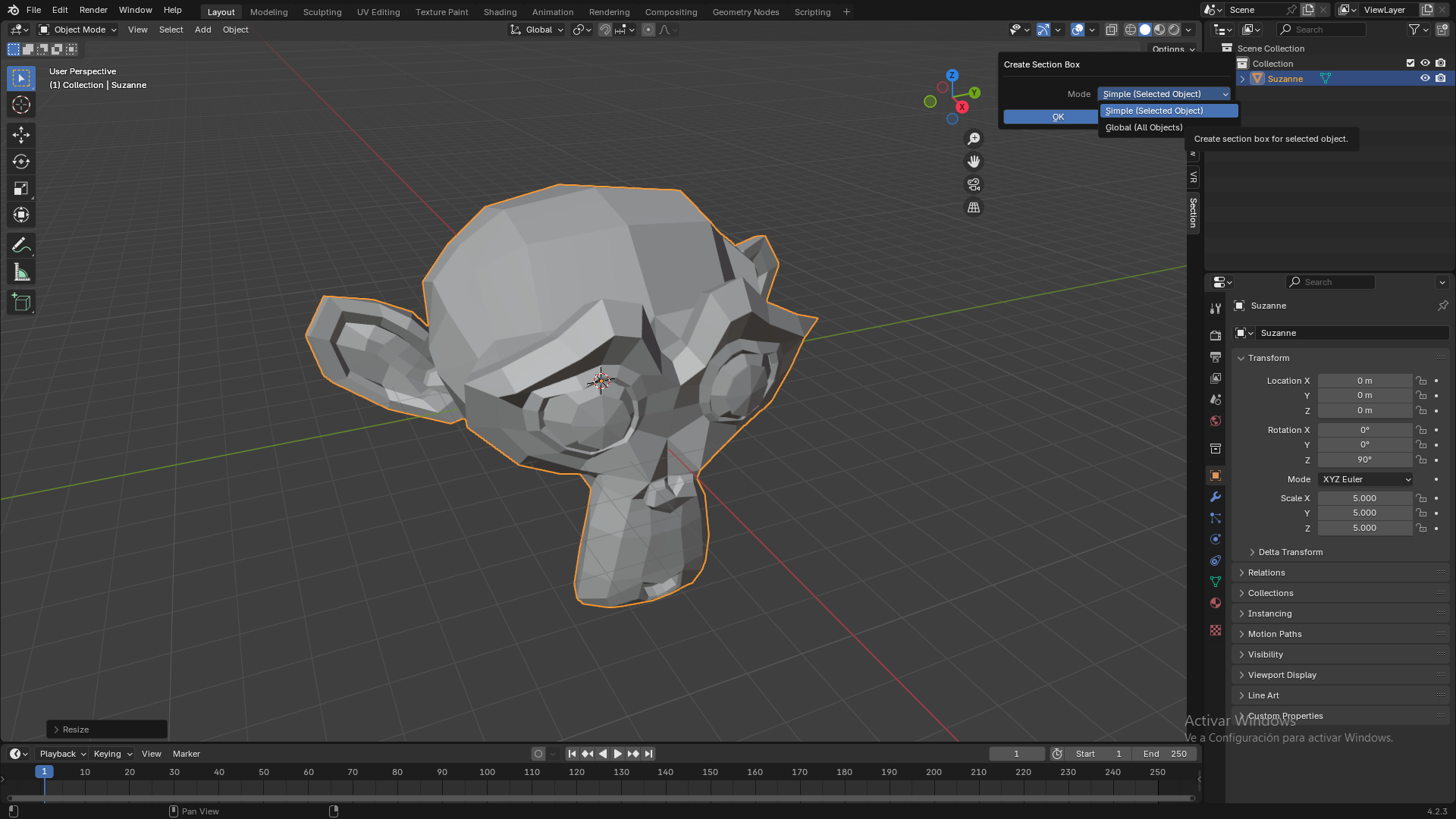Expand the Delta Transform section

pyautogui.click(x=1289, y=551)
